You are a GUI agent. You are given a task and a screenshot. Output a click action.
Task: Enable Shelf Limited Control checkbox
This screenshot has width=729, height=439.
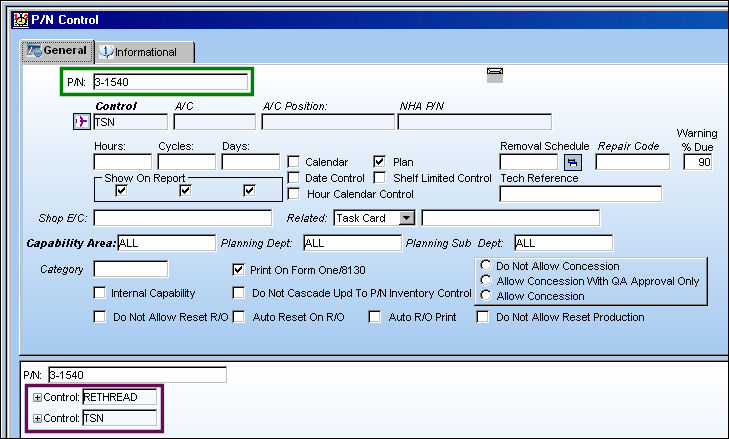[379, 178]
